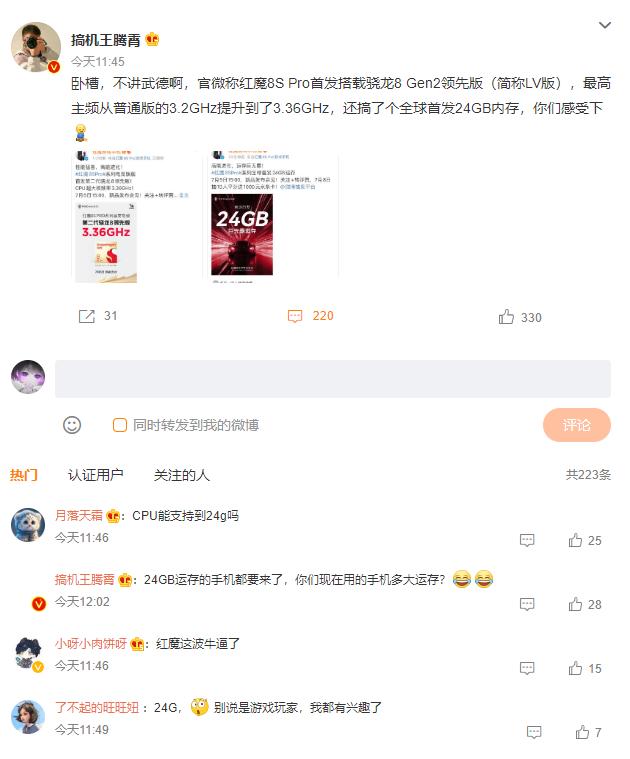Reply to 月落天霜's comment via reply icon
This screenshot has height=759, width=630.
tap(526, 540)
